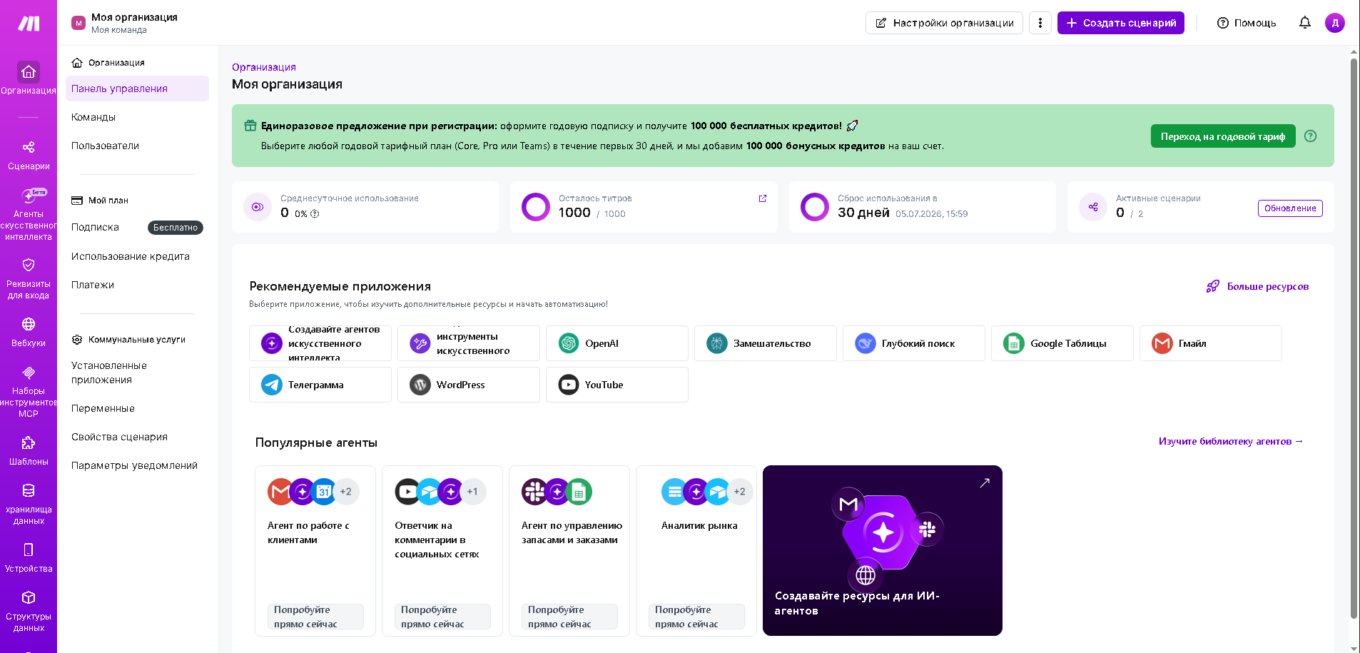Click info icon next to 0% usage
The width and height of the screenshot is (1360, 653).
(x=315, y=214)
